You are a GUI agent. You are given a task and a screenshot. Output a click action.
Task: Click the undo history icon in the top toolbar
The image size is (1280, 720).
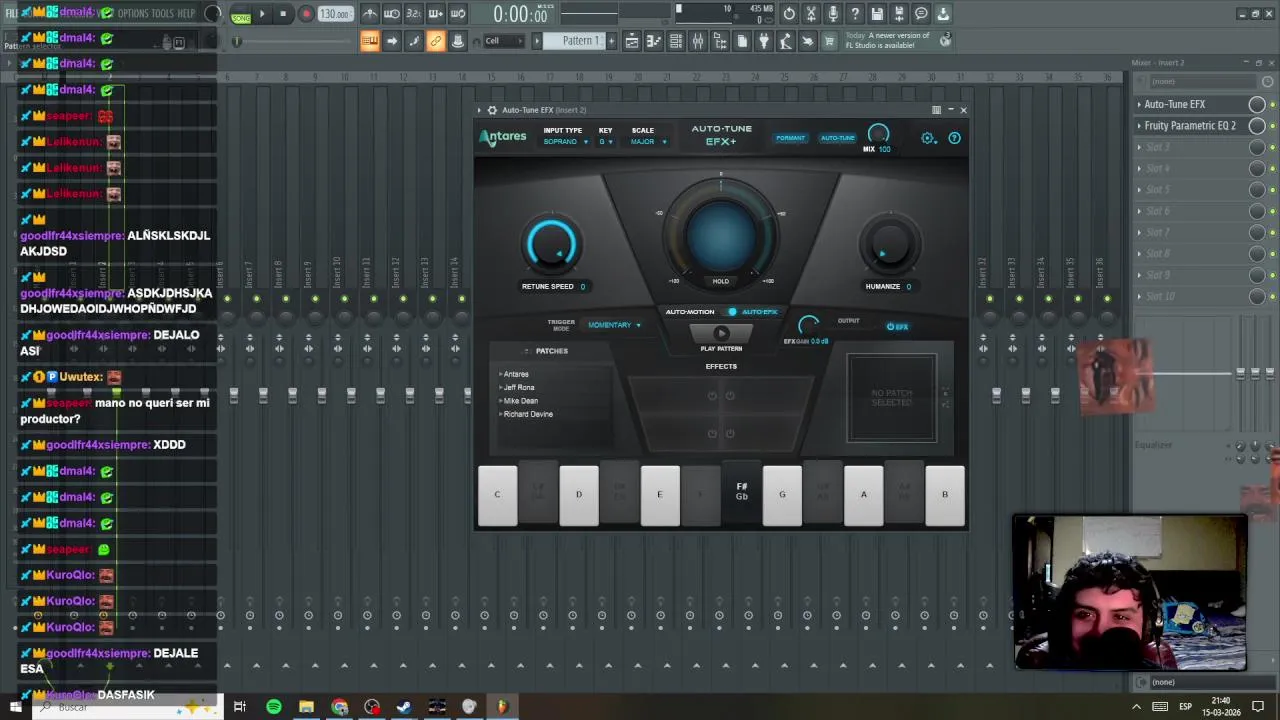click(789, 14)
